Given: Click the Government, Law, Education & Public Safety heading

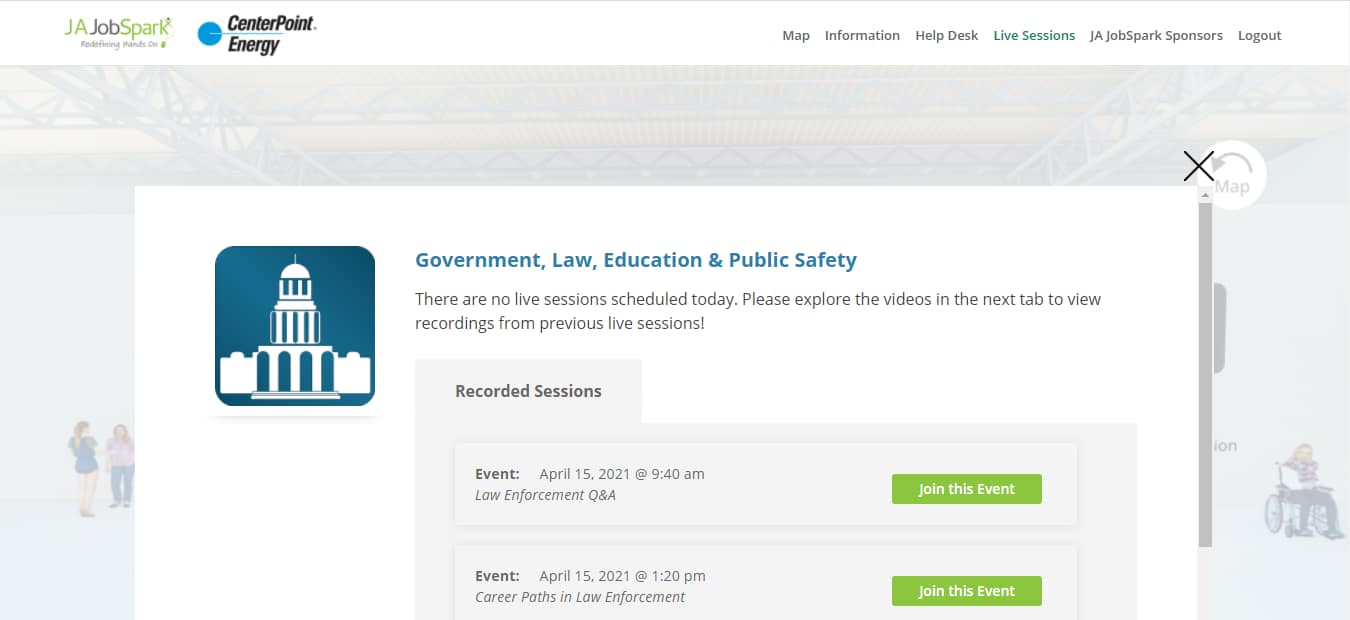Looking at the screenshot, I should 636,260.
